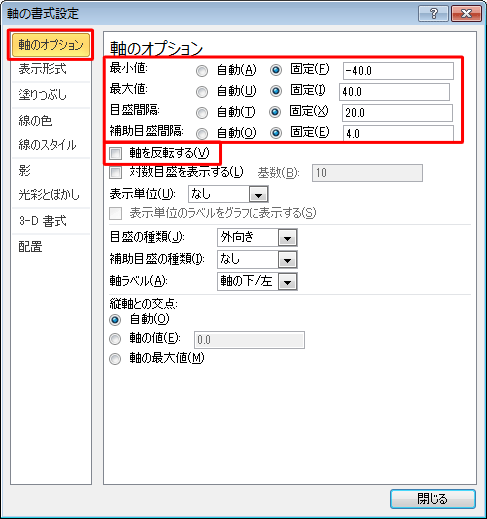487x519 pixels.
Task: Select 光彩とぼかし category
Action: [x=49, y=194]
